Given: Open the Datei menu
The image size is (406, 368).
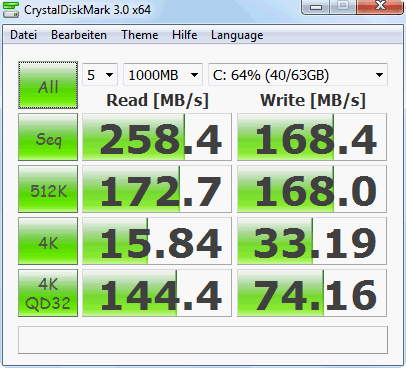Looking at the screenshot, I should click(x=23, y=35).
